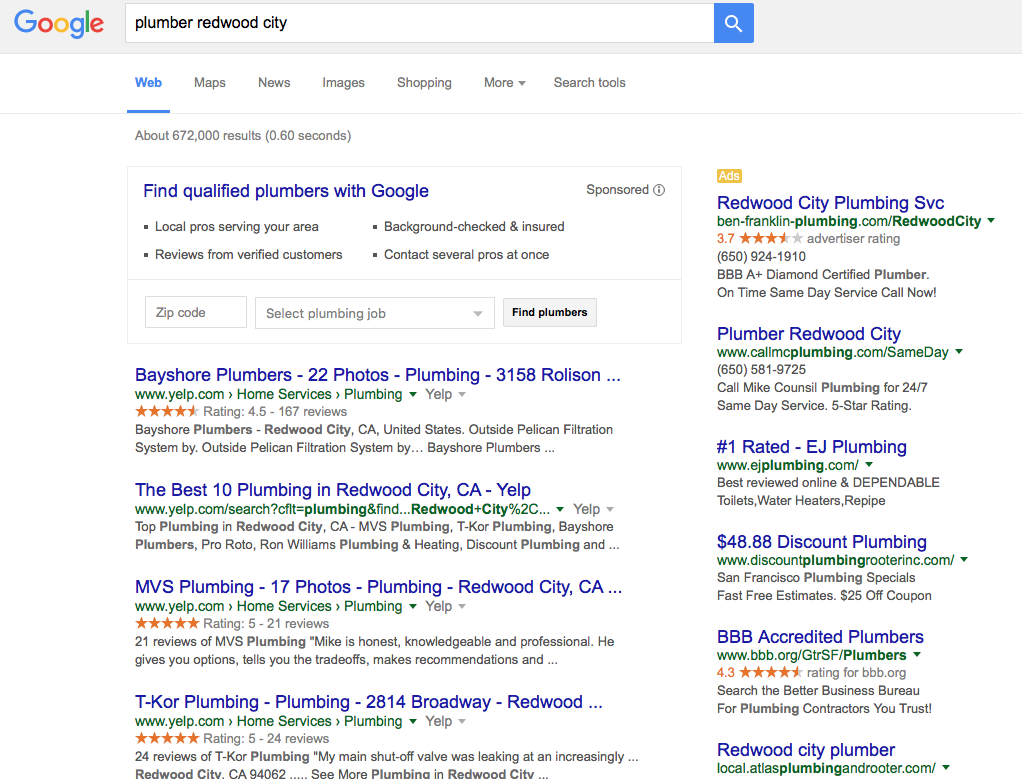Click T-Kor Plumbing 5-star rating stars
Screen dimensions: 1022x779
point(167,738)
